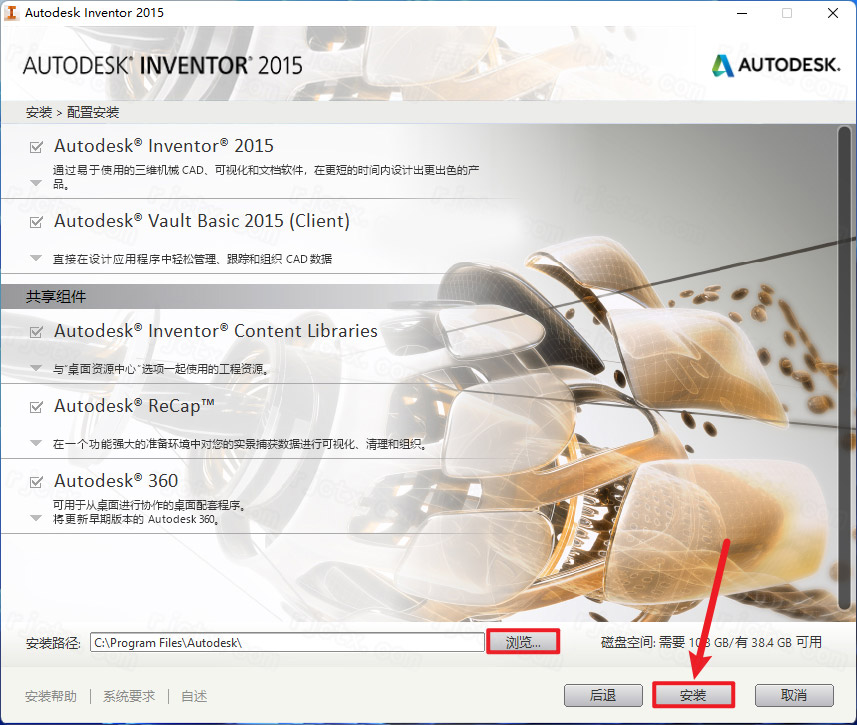Select the Autodesk Inventor 2015 product title
Screen dimensions: 857x725
(163, 146)
